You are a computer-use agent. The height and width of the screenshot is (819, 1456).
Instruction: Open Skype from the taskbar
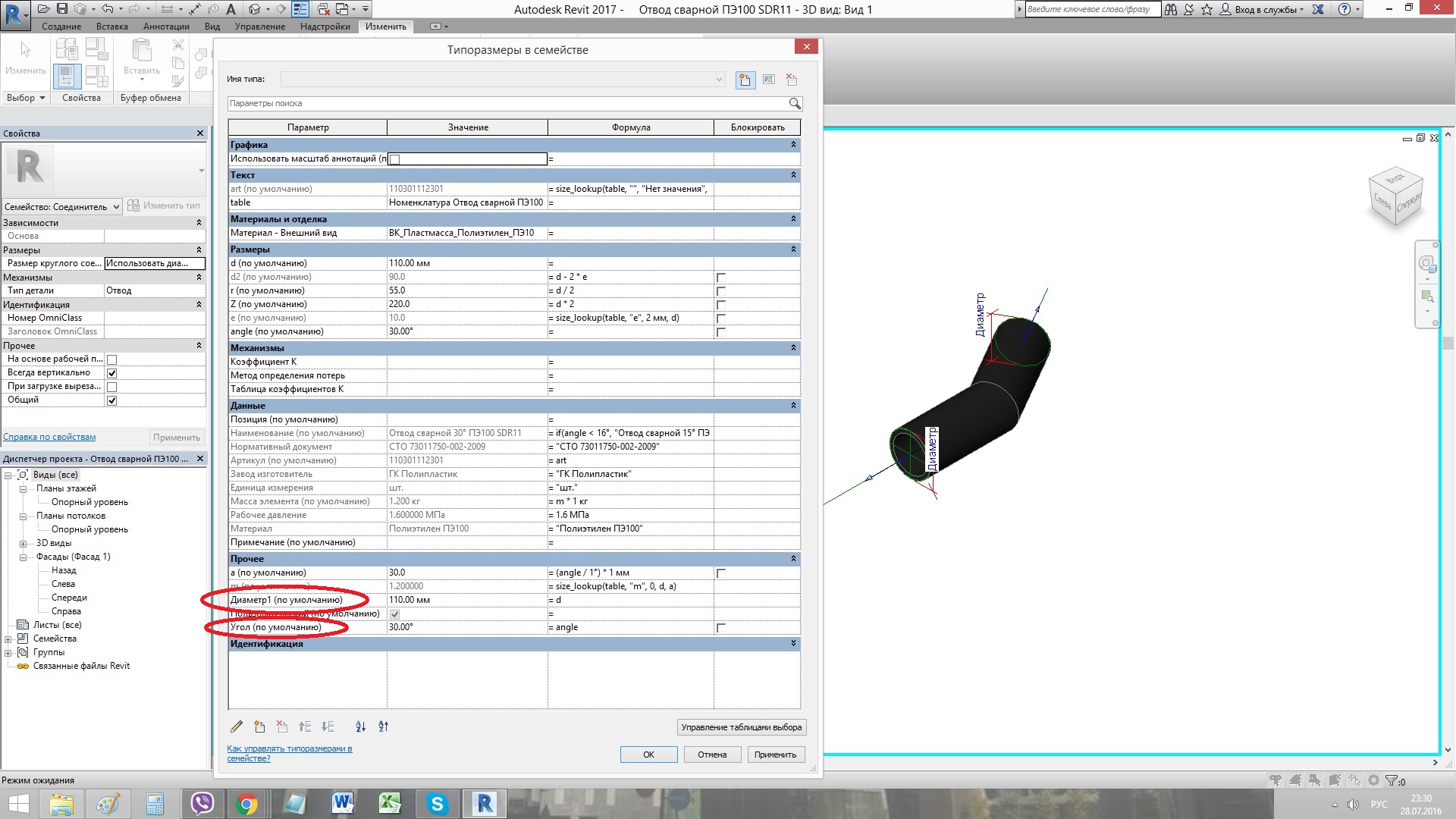click(x=437, y=804)
